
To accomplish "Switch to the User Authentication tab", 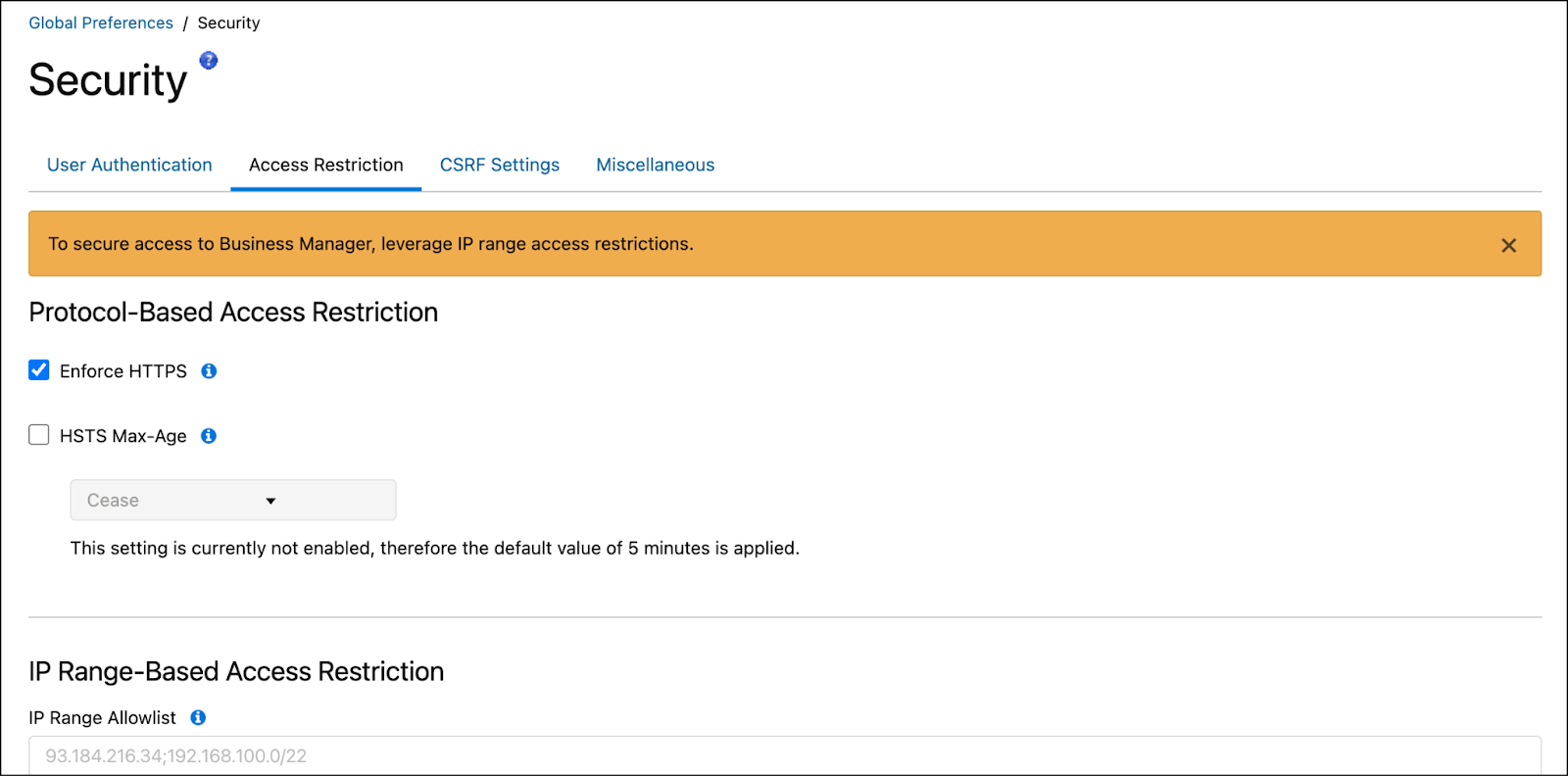I will click(128, 165).
